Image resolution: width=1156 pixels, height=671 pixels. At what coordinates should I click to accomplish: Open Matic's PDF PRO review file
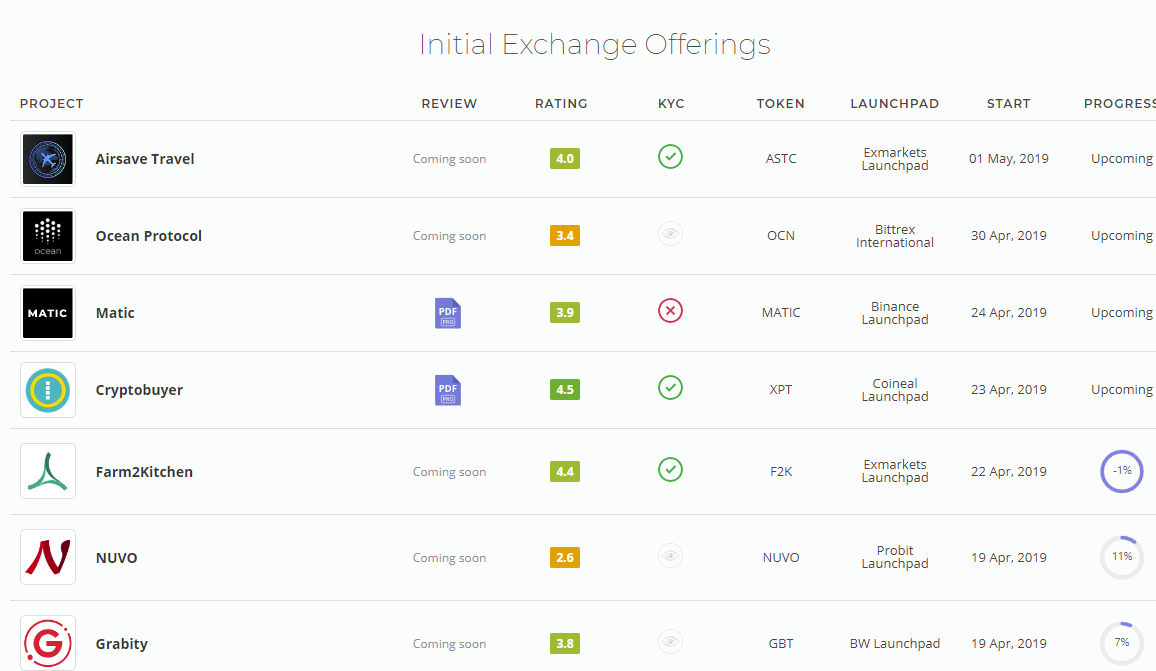pos(448,313)
